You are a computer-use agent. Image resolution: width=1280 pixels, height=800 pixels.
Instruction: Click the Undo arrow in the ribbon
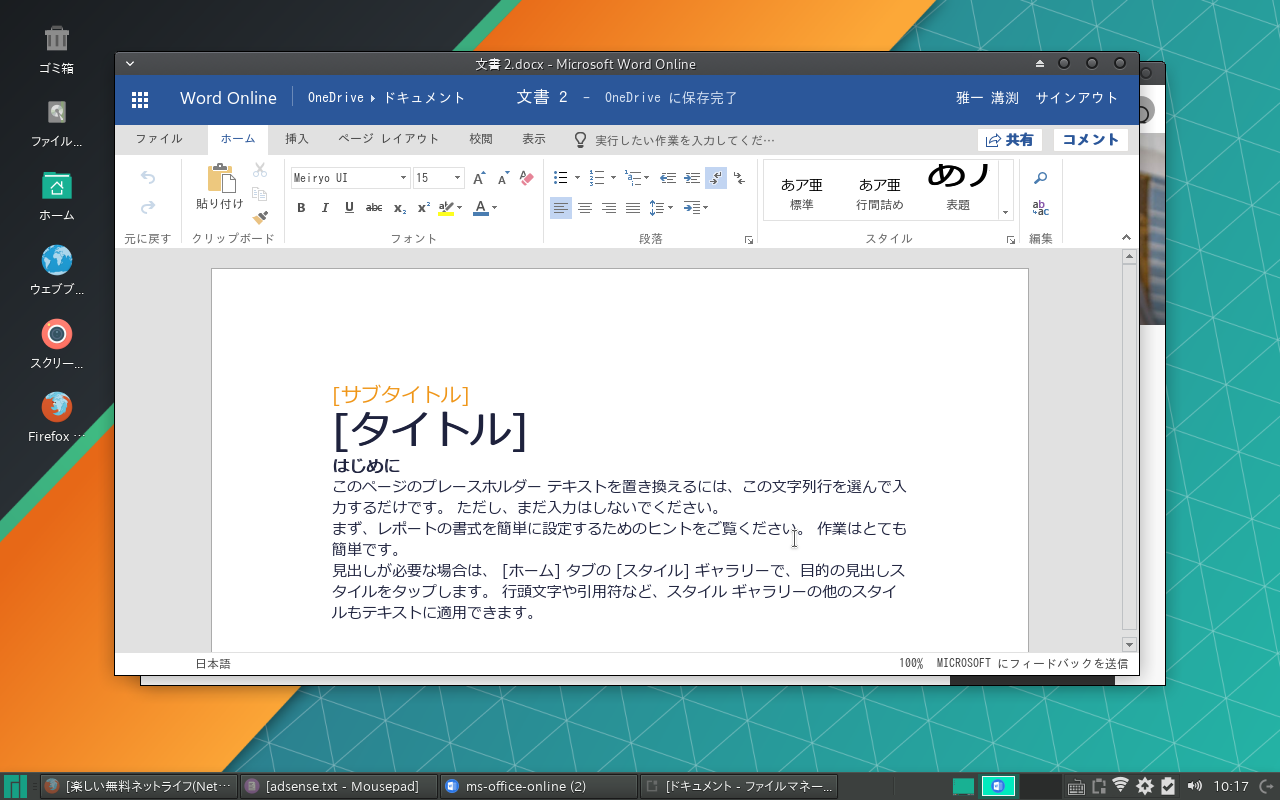click(x=148, y=178)
